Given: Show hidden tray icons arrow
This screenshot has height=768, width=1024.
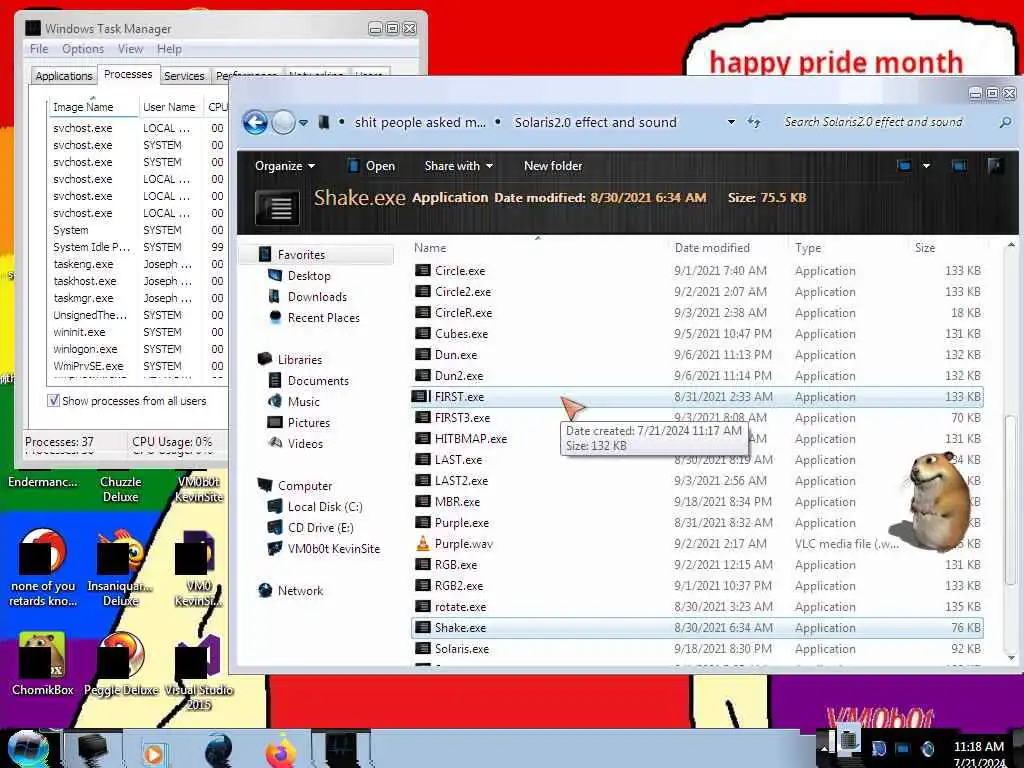Looking at the screenshot, I should [824, 748].
